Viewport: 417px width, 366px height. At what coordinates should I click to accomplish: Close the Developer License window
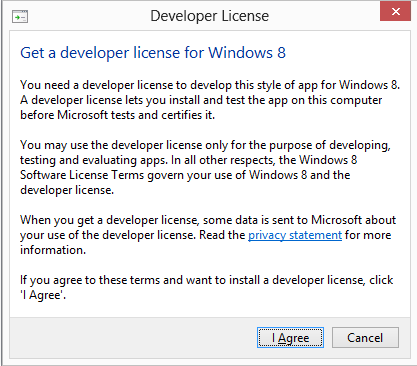(395, 12)
